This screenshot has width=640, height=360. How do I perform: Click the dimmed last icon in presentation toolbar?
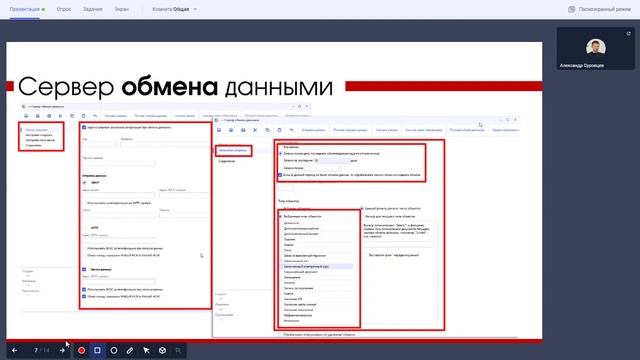click(x=178, y=350)
